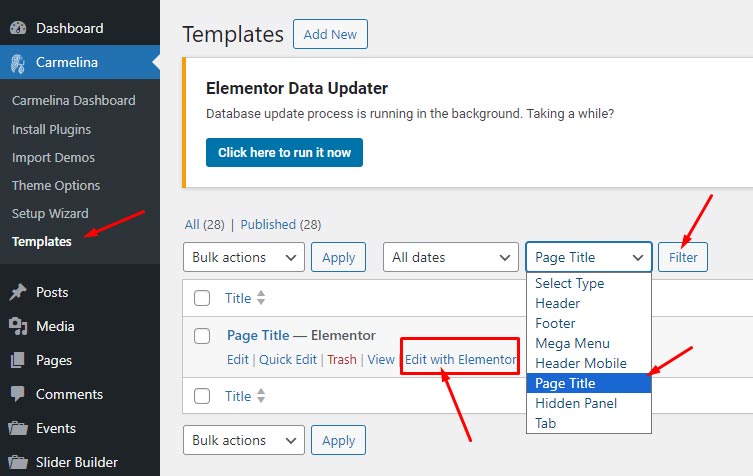Click the Slider Builder icon
753x476 pixels.
18,462
